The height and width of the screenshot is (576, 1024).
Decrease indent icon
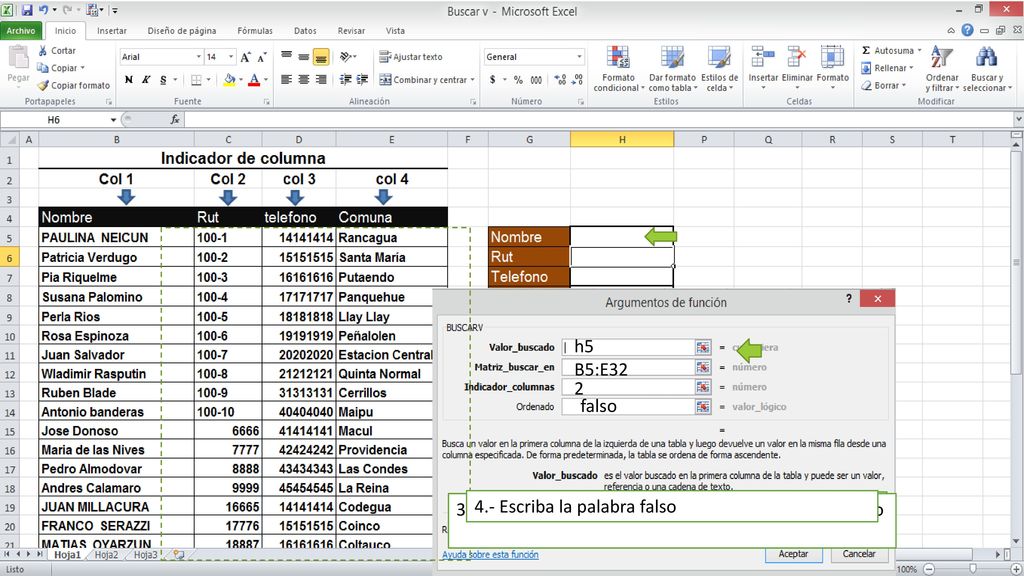click(345, 80)
